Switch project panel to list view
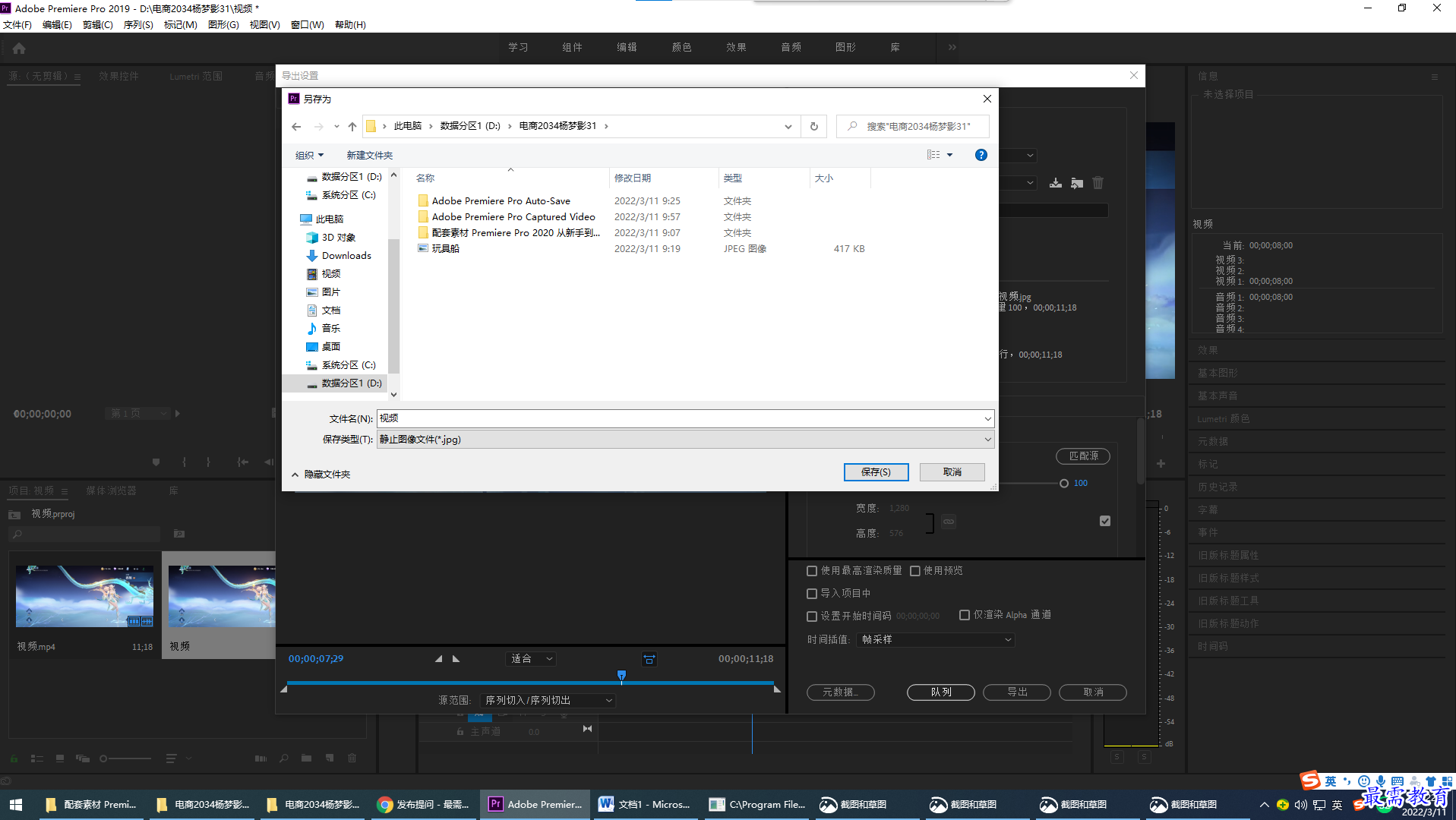 pos(36,758)
